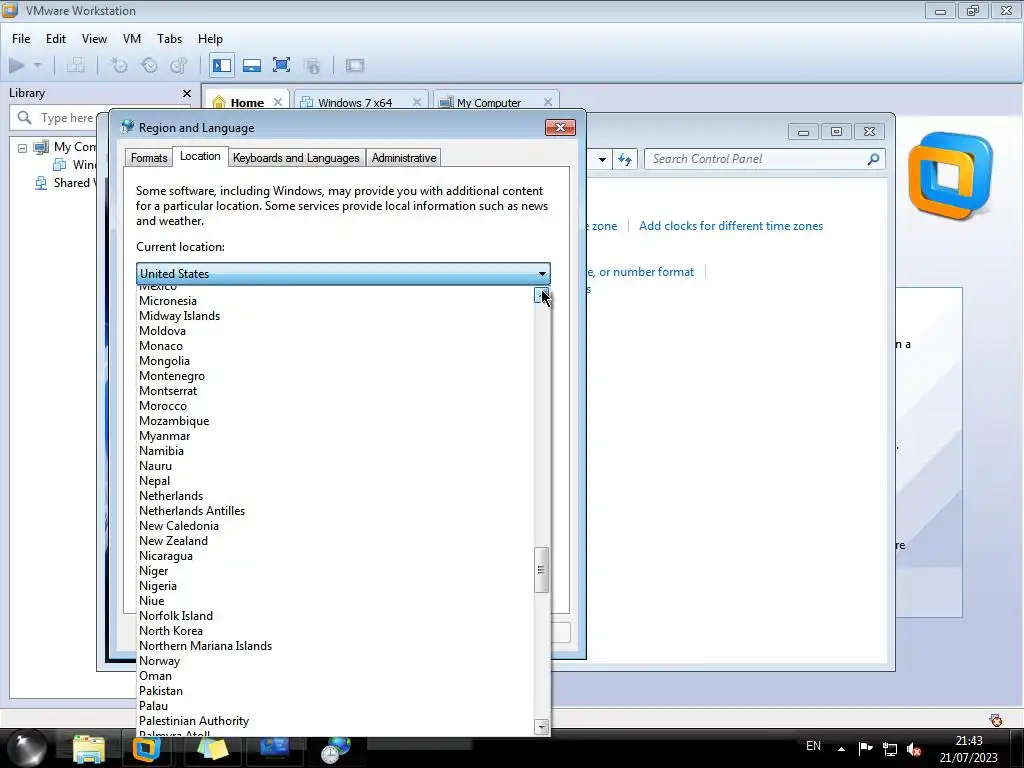Select New Zealand entry
Image resolution: width=1024 pixels, height=768 pixels.
click(x=336, y=541)
